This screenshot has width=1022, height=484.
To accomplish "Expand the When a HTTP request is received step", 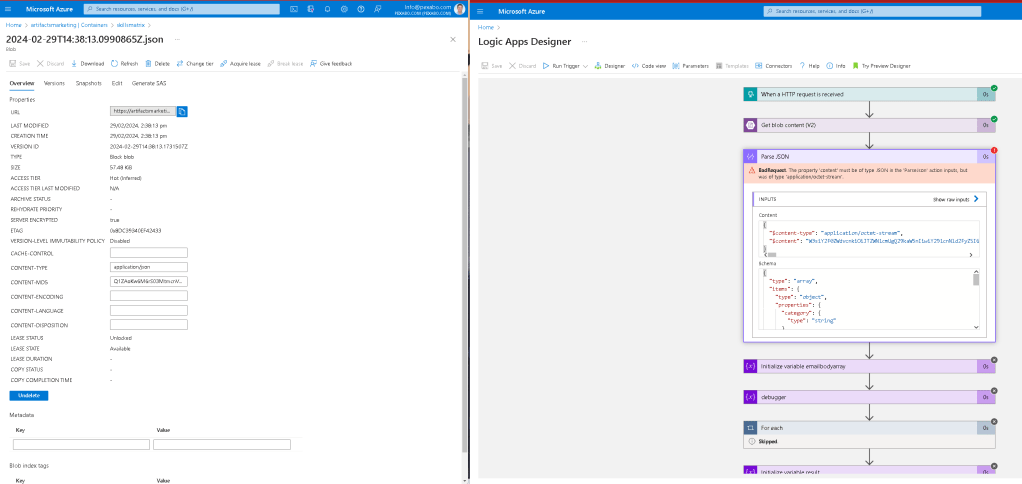I will click(869, 94).
